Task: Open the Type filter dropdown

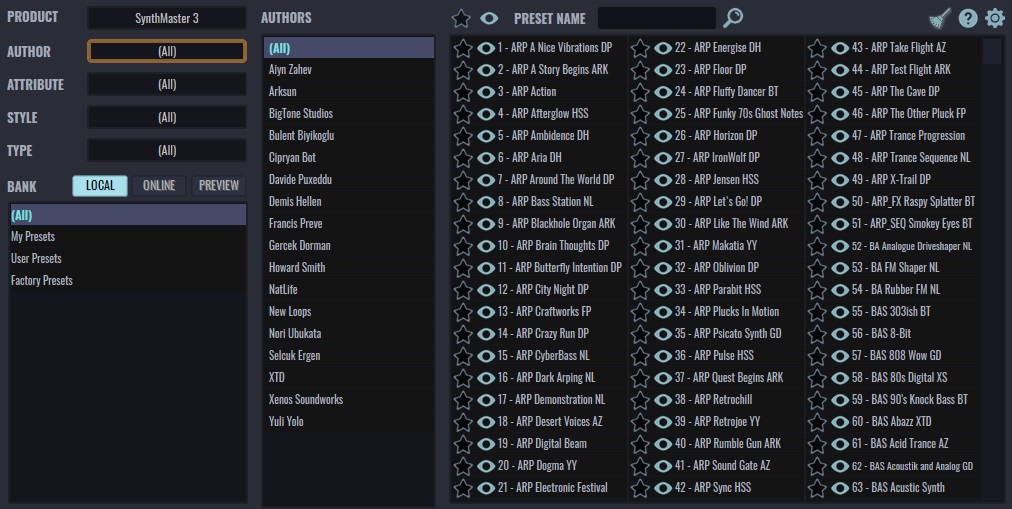Action: point(167,150)
